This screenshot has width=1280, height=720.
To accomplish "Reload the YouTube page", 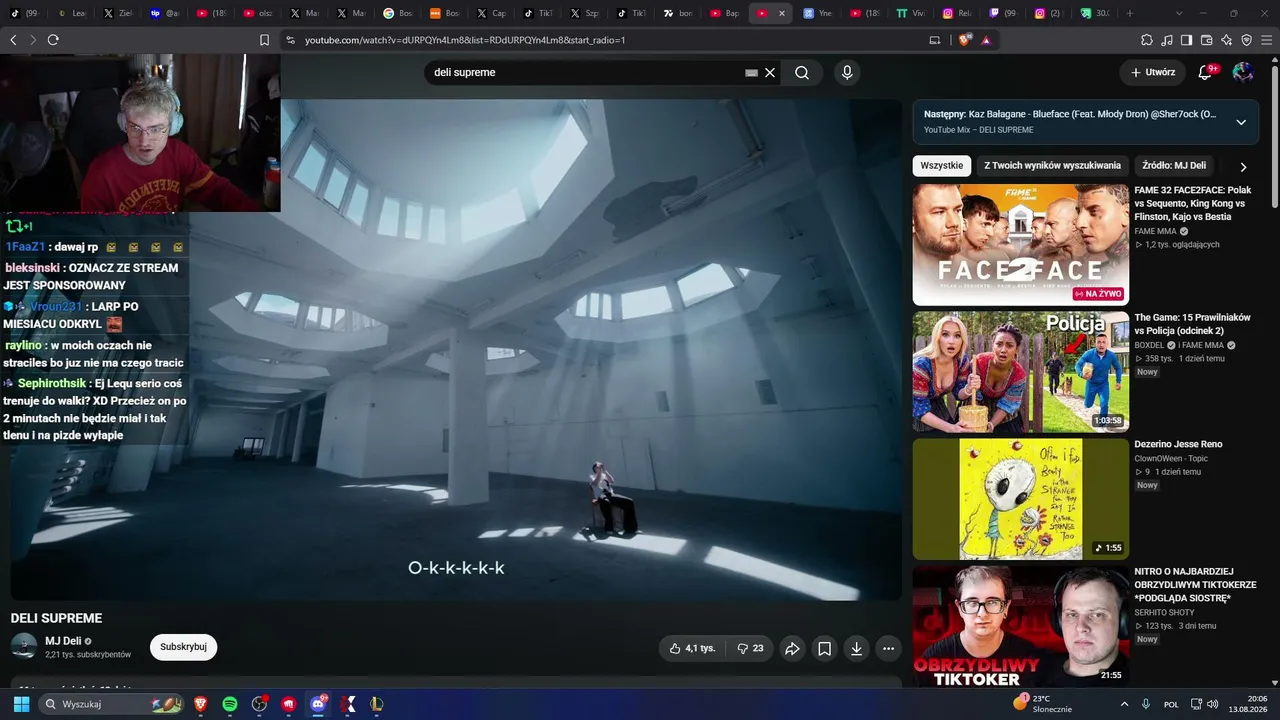I will click(x=53, y=40).
